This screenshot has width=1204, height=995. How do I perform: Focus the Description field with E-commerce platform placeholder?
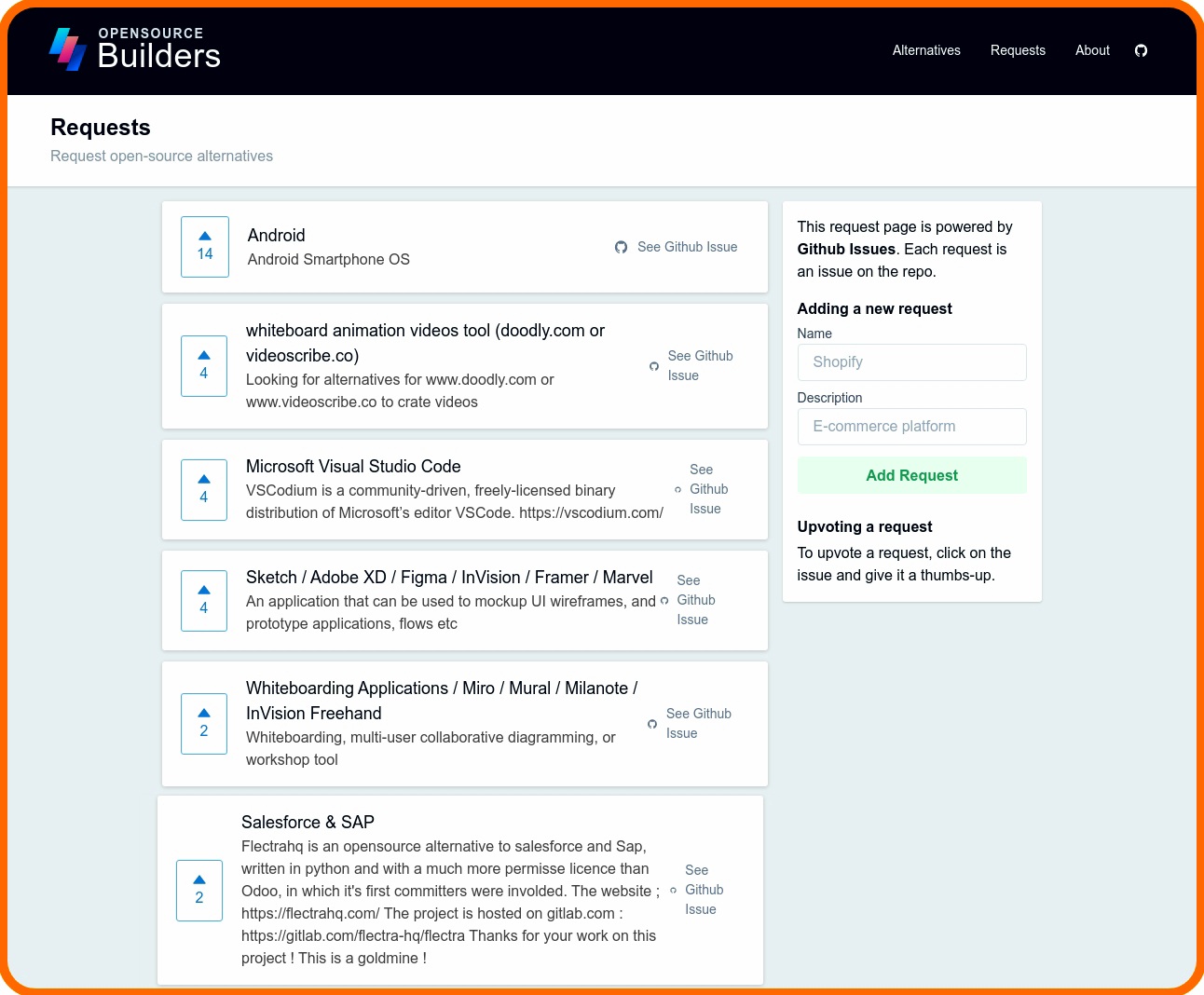(x=911, y=427)
